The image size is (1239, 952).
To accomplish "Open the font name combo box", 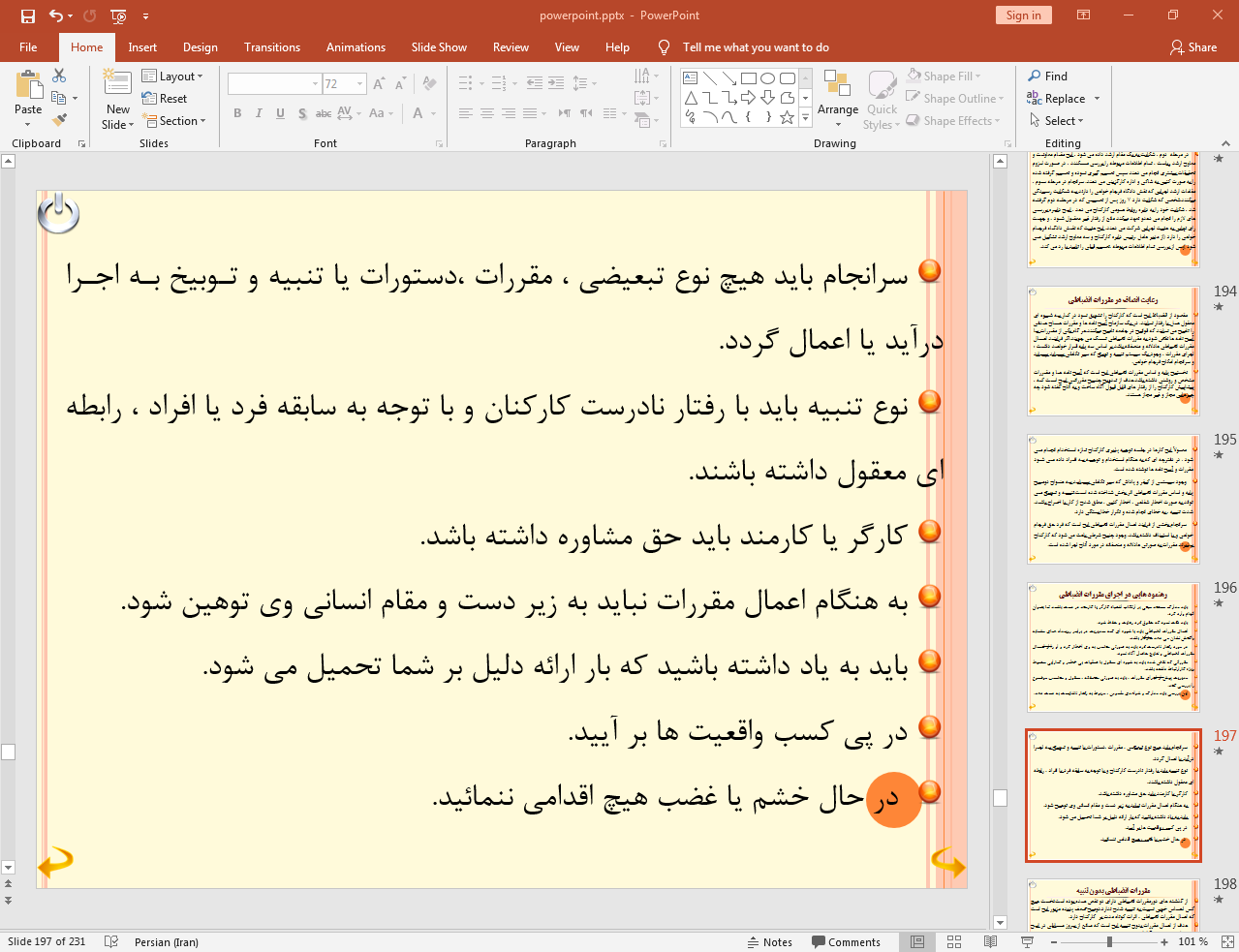I will tap(274, 84).
